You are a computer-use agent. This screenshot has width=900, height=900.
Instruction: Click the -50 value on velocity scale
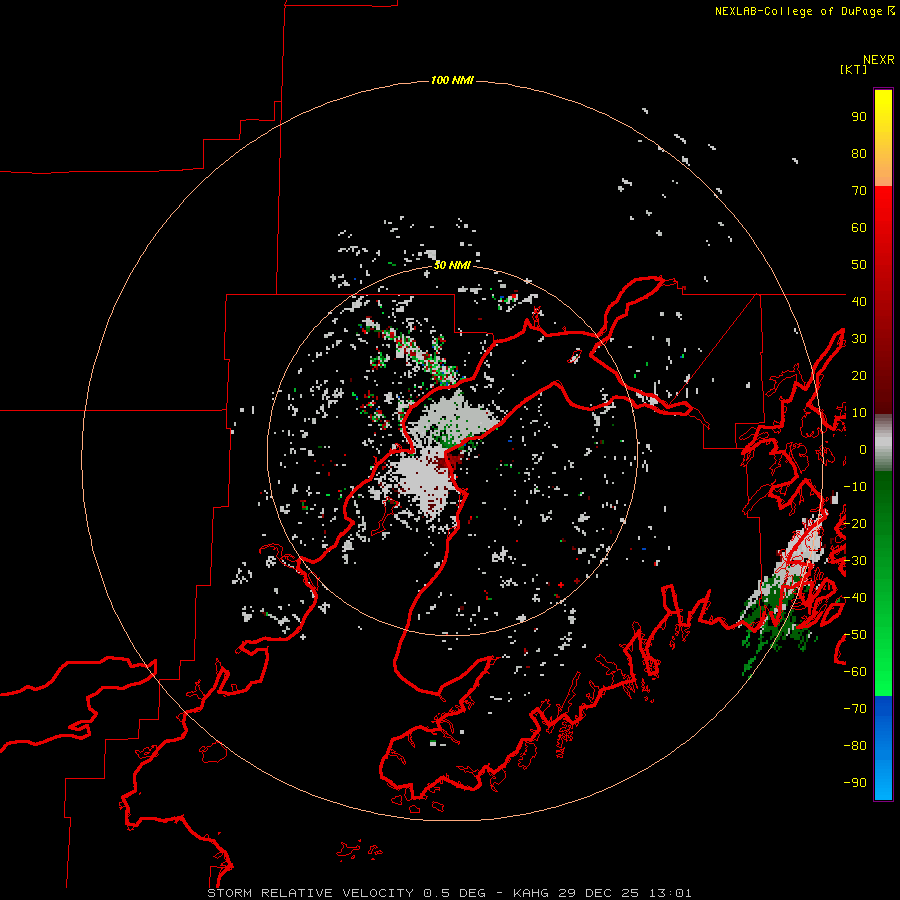[855, 634]
